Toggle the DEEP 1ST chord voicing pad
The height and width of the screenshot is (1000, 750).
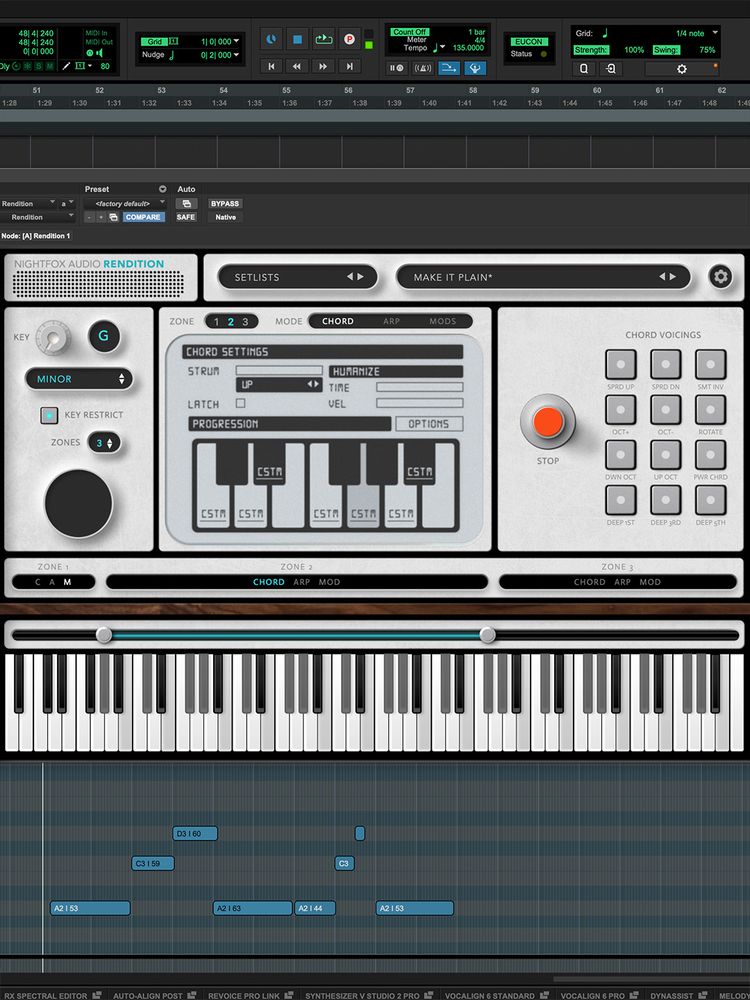(621, 500)
